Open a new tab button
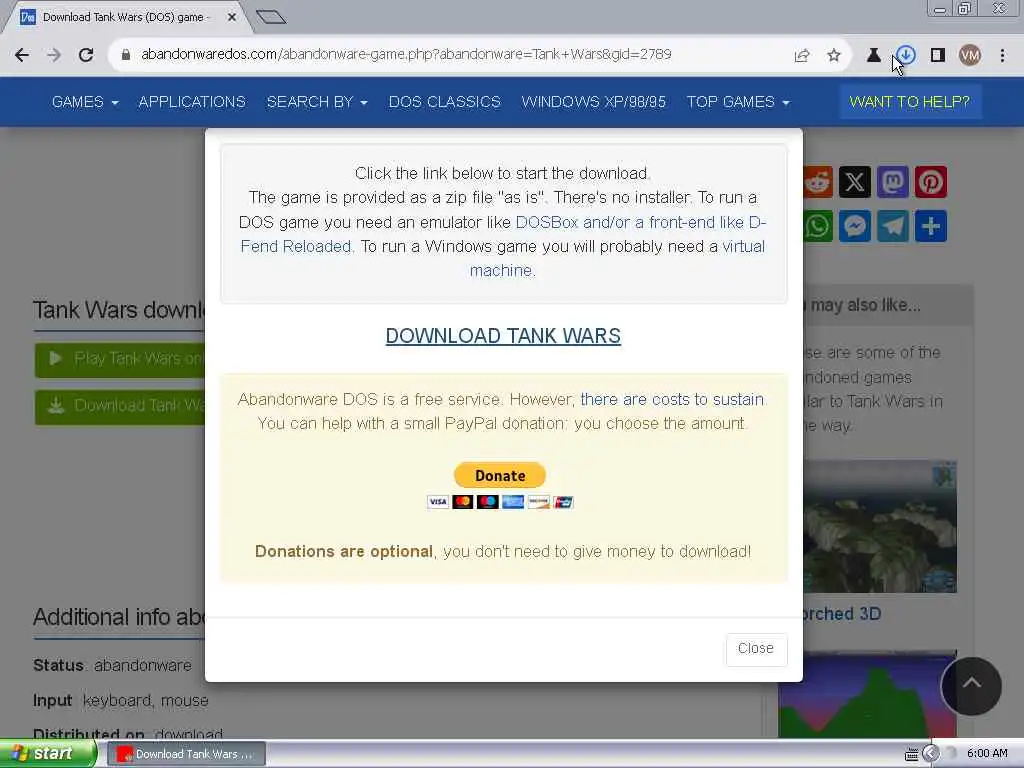This screenshot has width=1024, height=768. (271, 17)
